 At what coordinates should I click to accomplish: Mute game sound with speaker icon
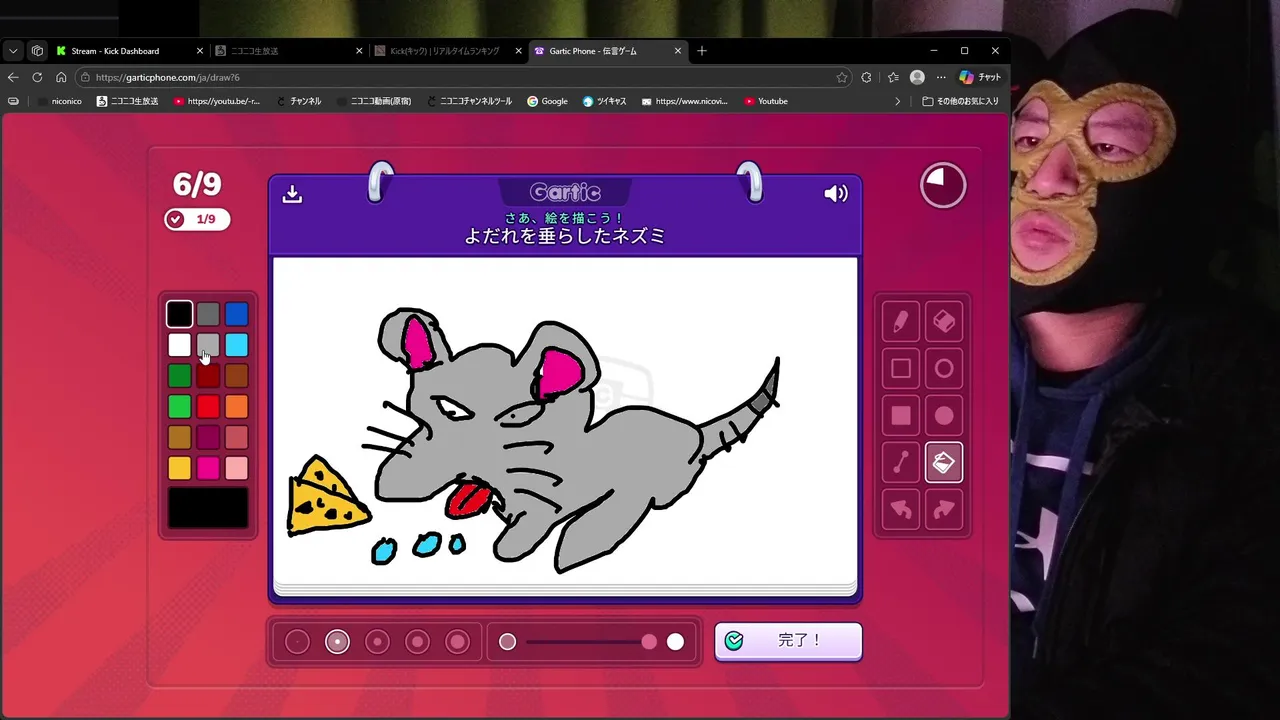tap(836, 193)
